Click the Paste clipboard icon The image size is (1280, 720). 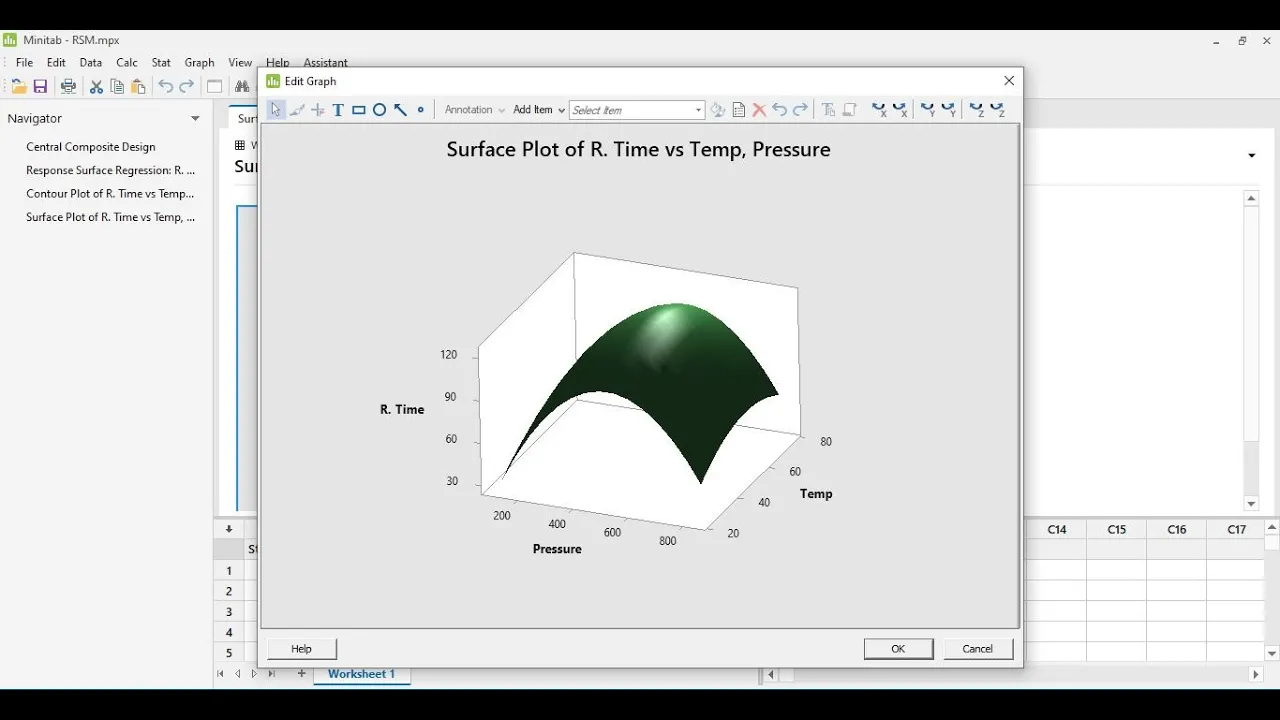point(138,87)
